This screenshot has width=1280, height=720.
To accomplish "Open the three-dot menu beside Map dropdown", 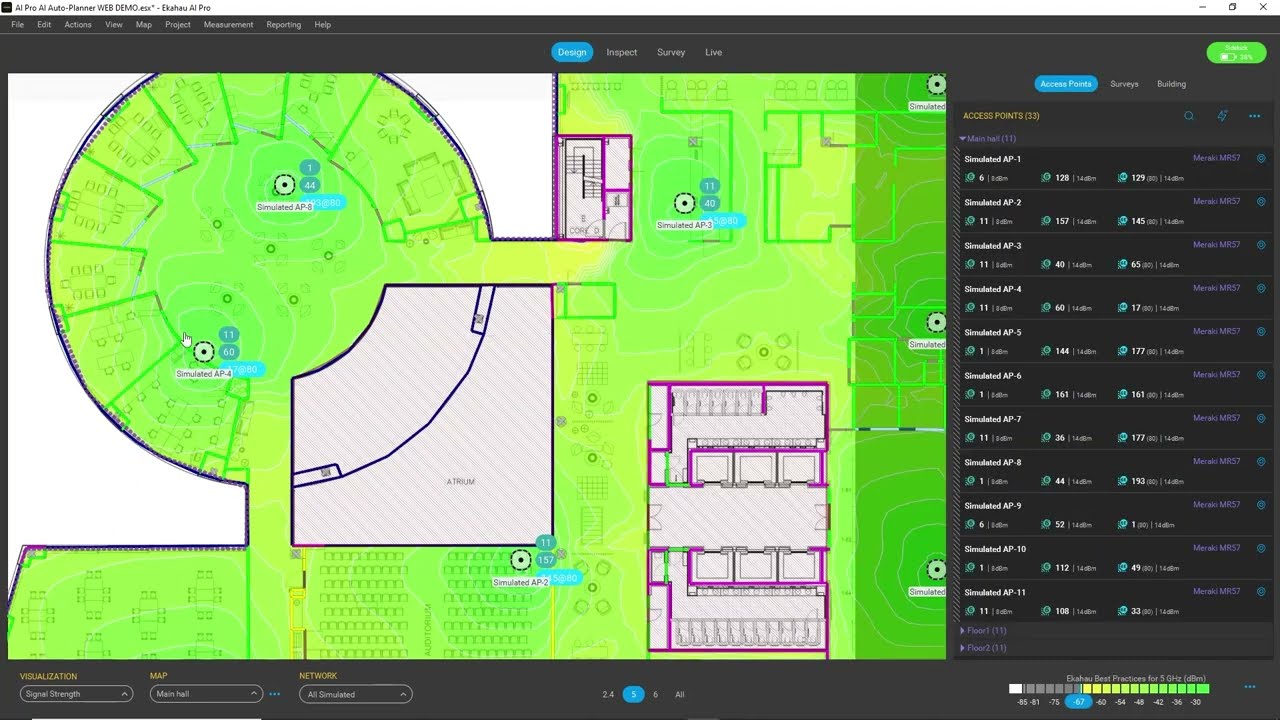I will click(x=275, y=694).
